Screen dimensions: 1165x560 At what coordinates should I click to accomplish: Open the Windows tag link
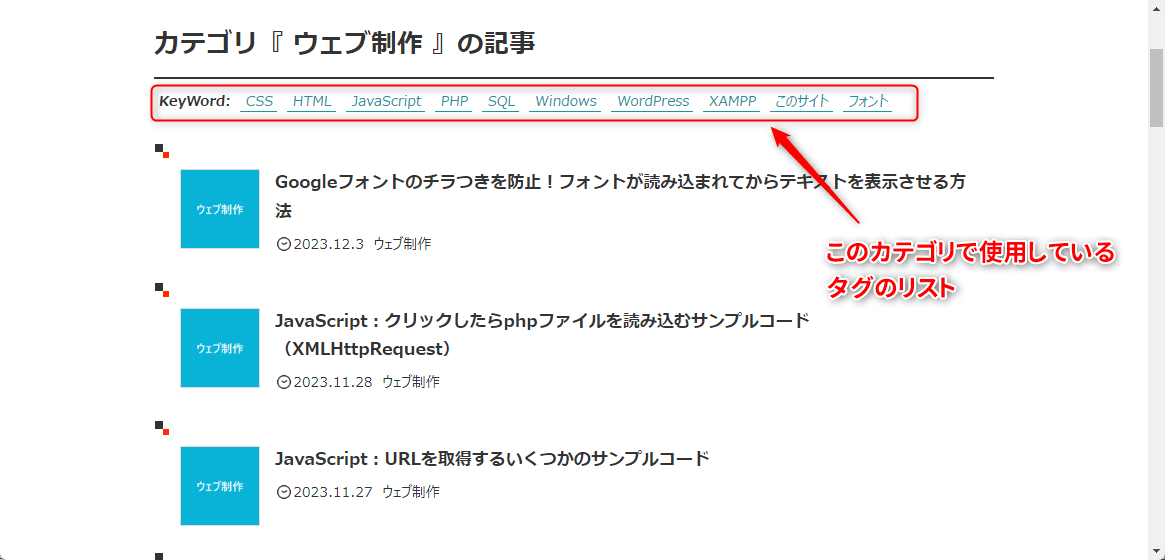565,101
